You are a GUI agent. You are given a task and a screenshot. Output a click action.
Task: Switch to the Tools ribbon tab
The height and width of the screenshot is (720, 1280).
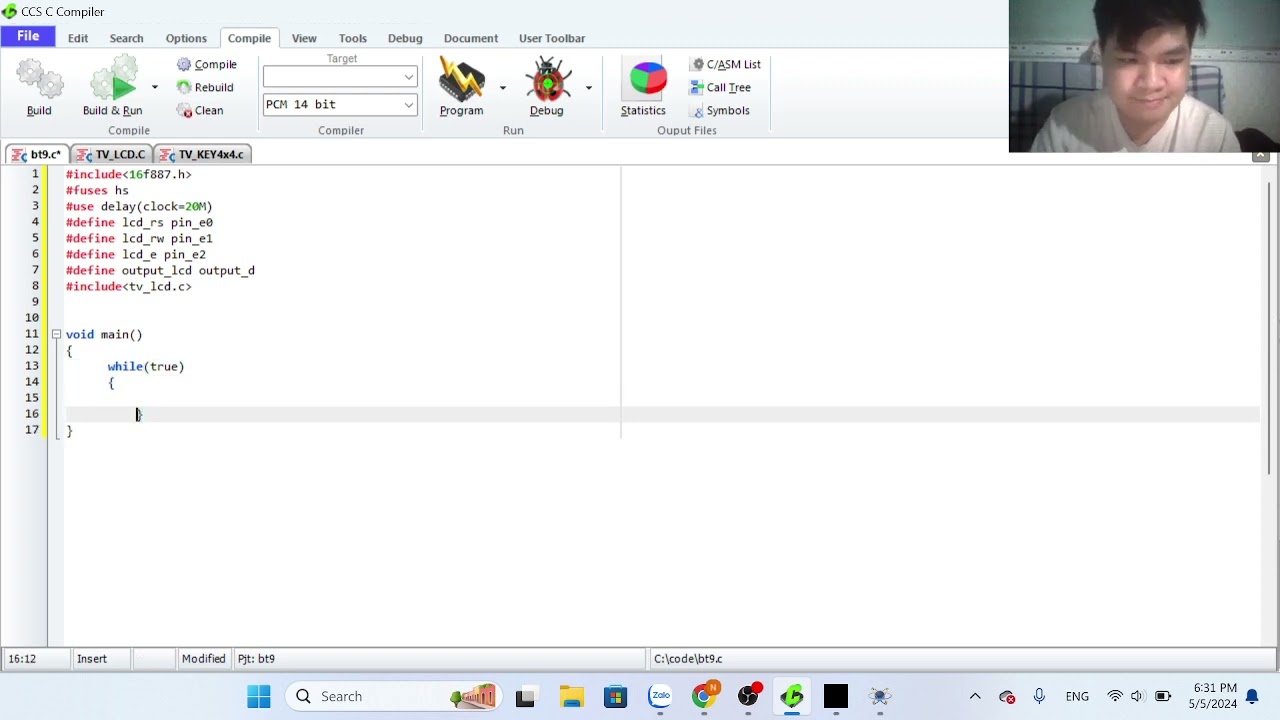click(352, 38)
